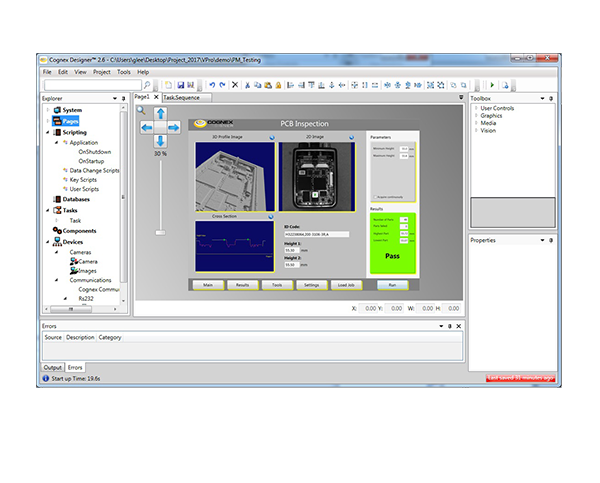
Task: Click the blue Run button on the page
Action: tap(393, 285)
